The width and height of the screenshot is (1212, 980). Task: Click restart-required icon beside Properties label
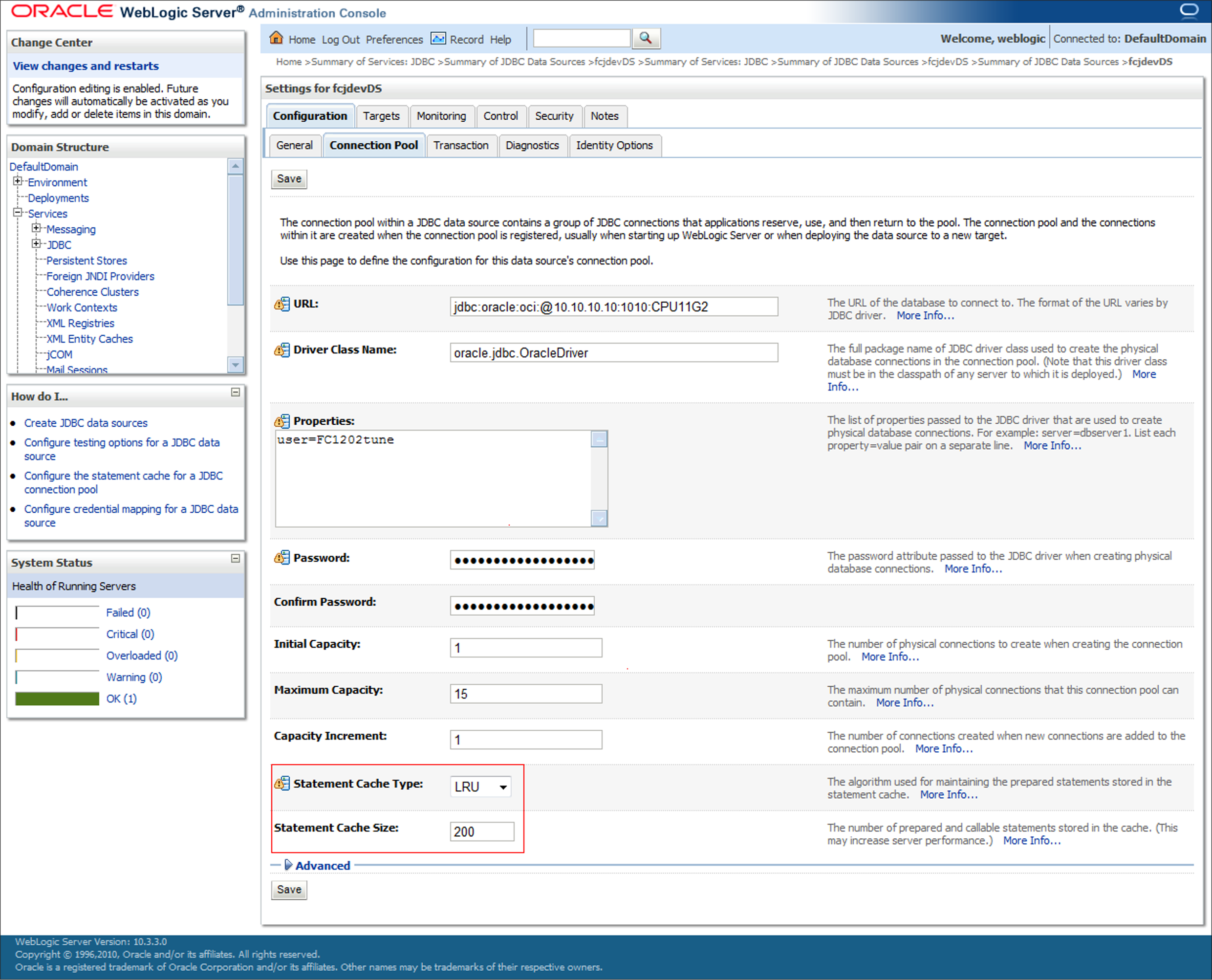tap(281, 421)
